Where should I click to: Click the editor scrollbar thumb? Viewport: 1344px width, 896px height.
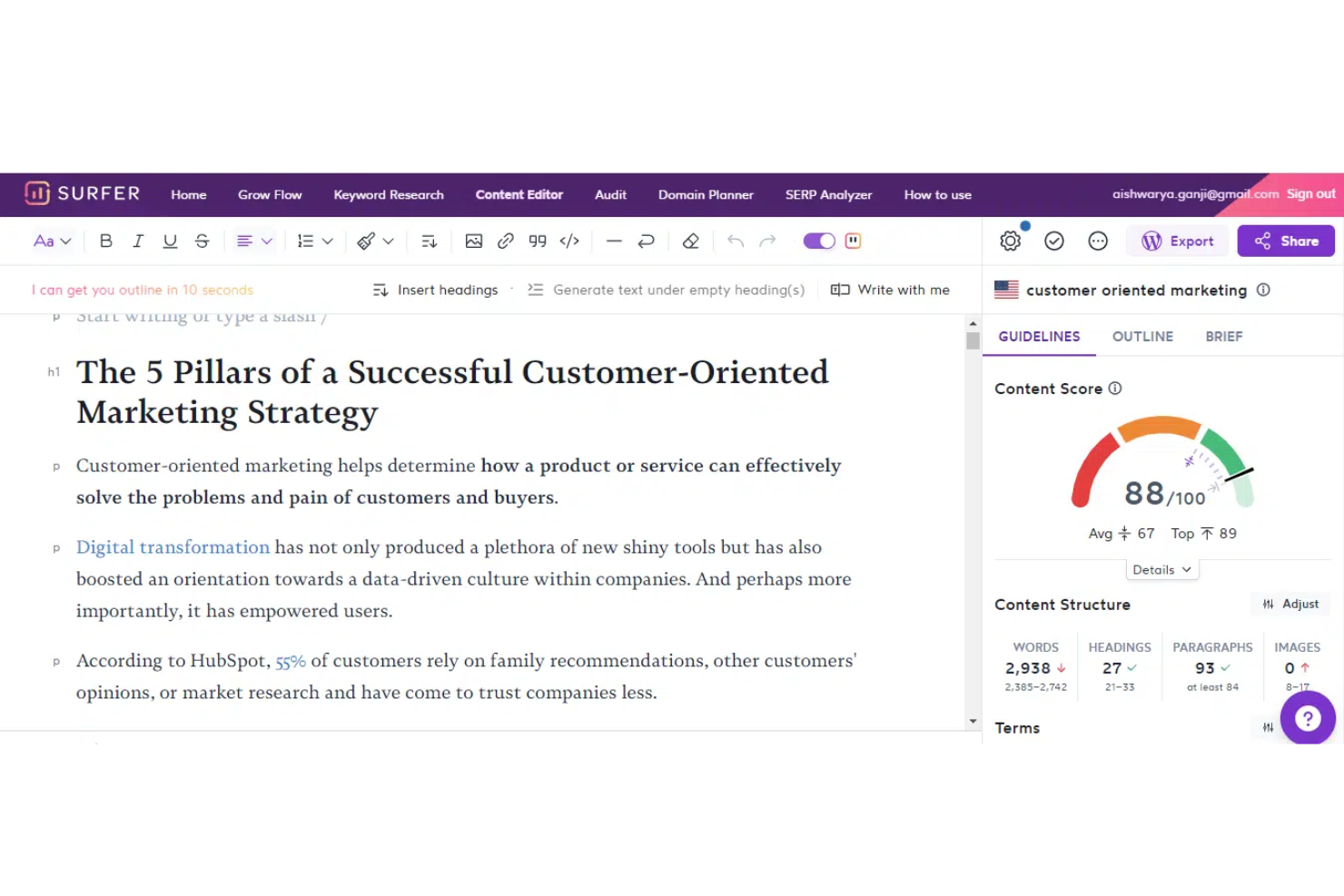(x=973, y=341)
